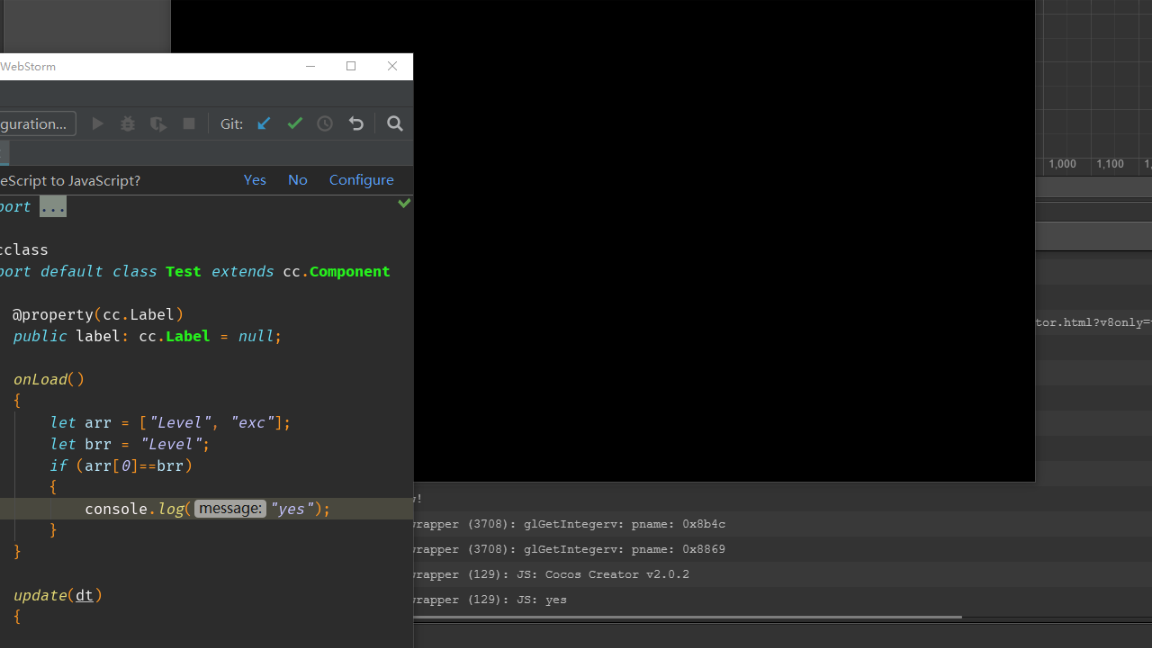The image size is (1152, 648).
Task: Open Search Everywhere magnifier icon
Action: tap(395, 123)
